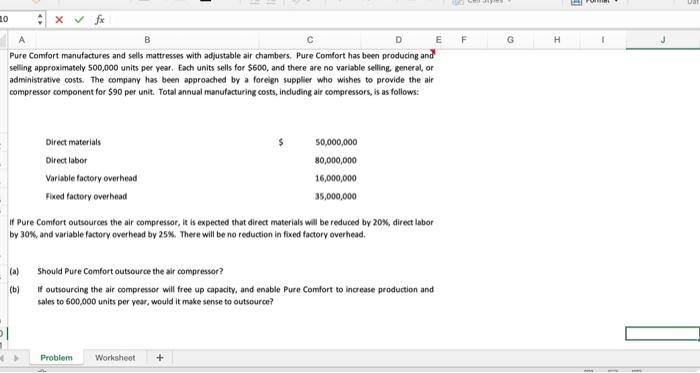The height and width of the screenshot is (373, 700).
Task: Confirm the entry with the green checkmark
Action: coord(79,20)
